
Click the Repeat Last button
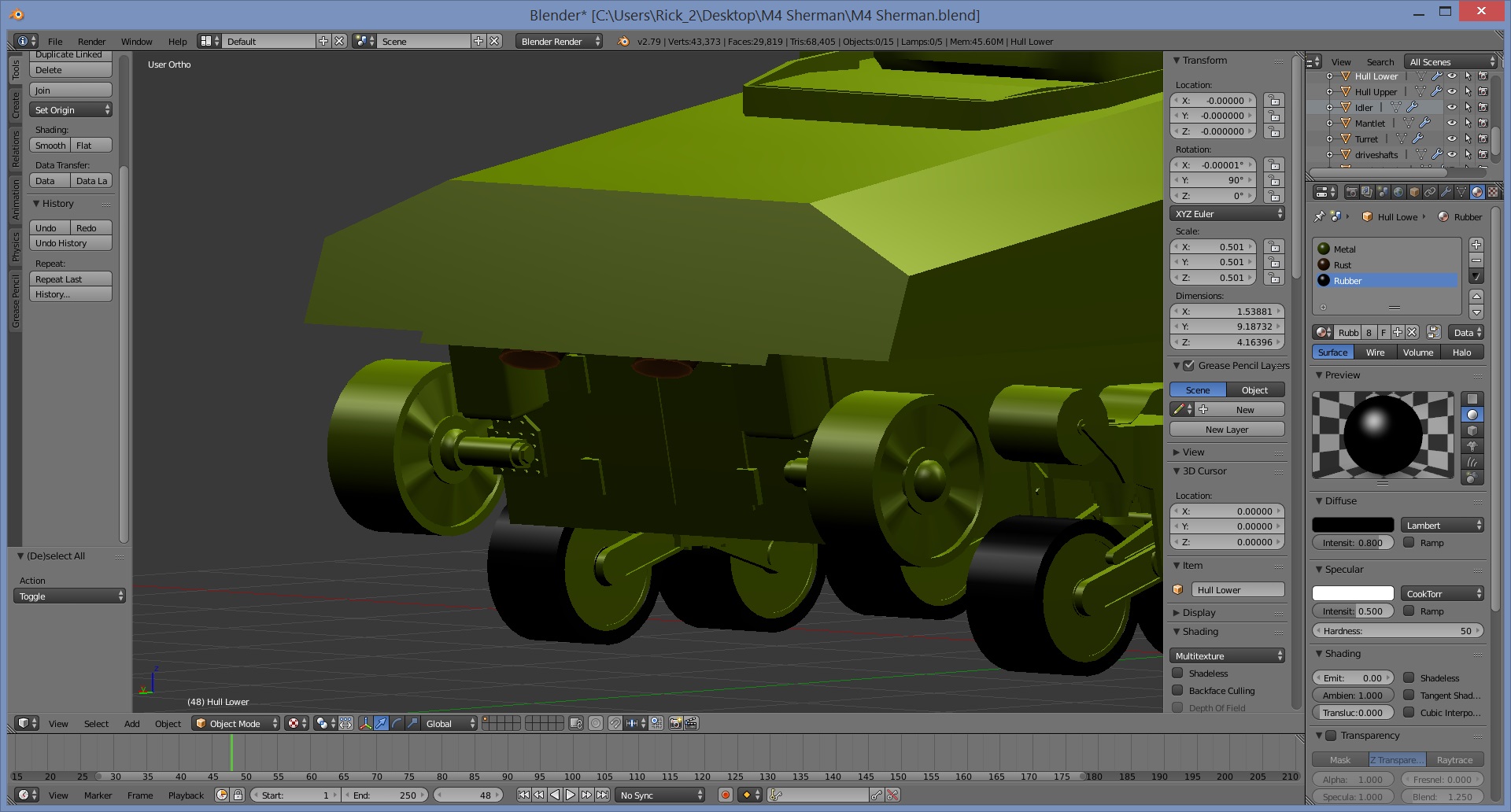(x=71, y=279)
